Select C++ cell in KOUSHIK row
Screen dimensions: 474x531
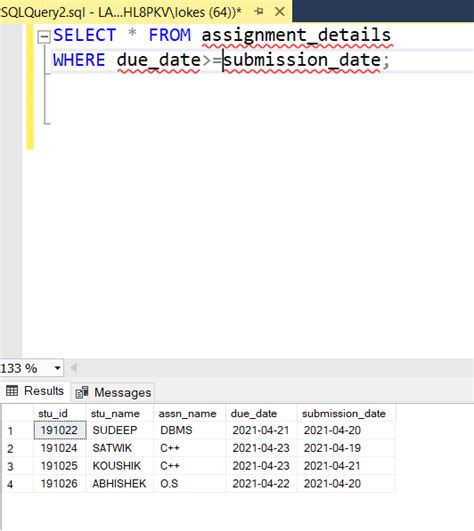pos(190,466)
